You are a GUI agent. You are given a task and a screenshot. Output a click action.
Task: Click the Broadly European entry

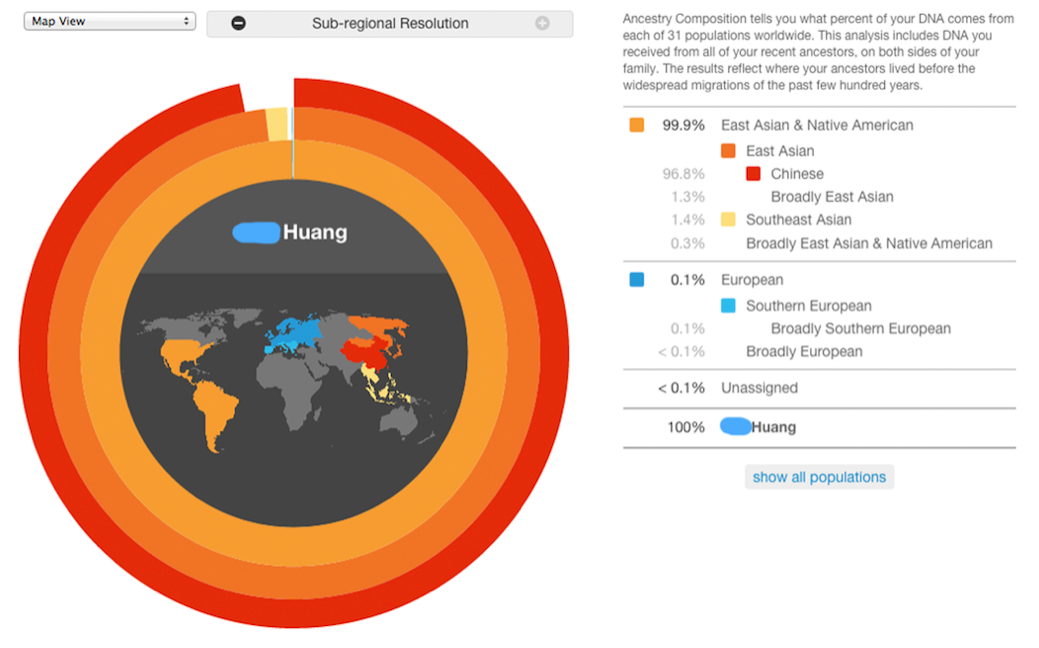click(x=804, y=351)
